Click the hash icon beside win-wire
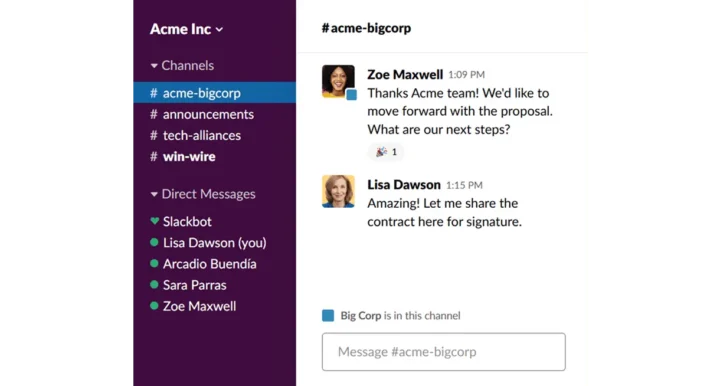The width and height of the screenshot is (720, 386). (154, 157)
